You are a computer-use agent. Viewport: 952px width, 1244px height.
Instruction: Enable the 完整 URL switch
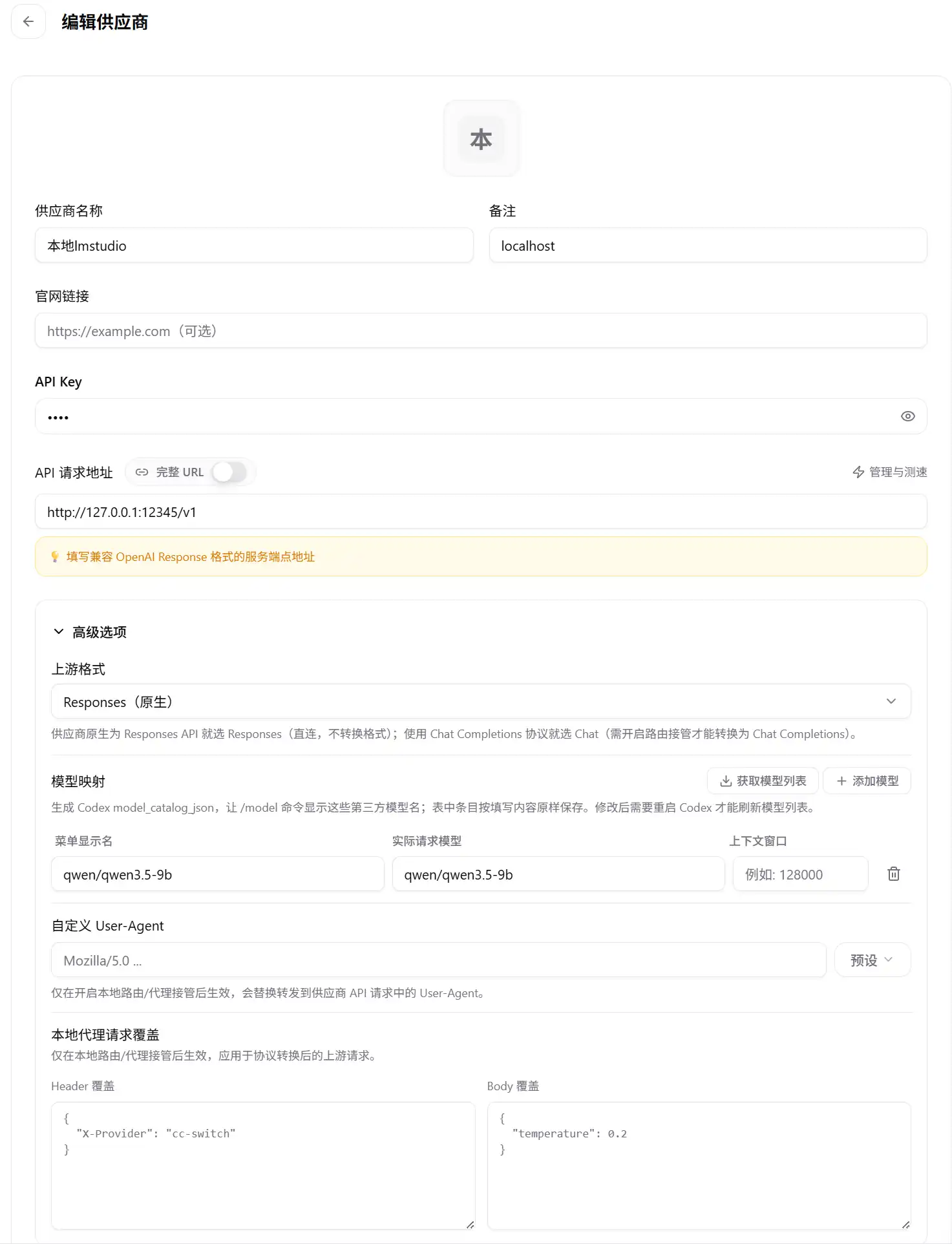(229, 472)
